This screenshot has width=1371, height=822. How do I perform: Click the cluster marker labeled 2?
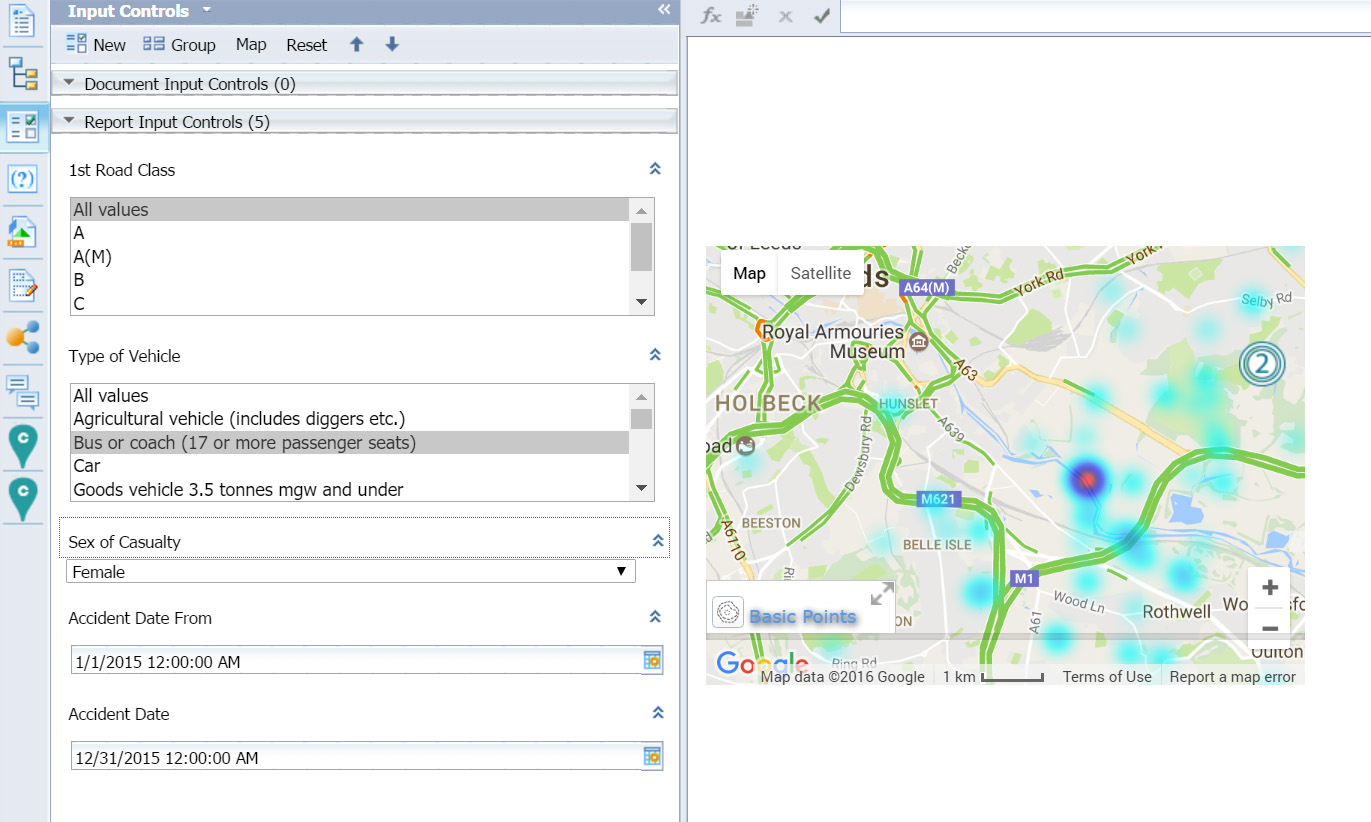[1262, 364]
